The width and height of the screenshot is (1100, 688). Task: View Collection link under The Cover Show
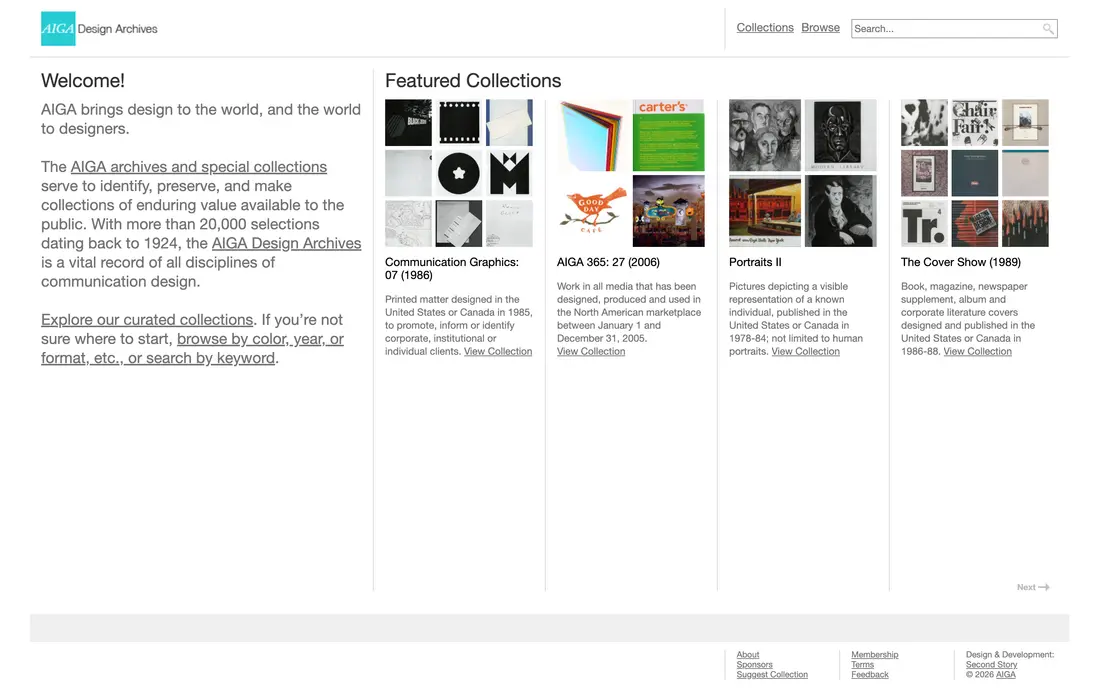click(x=977, y=351)
